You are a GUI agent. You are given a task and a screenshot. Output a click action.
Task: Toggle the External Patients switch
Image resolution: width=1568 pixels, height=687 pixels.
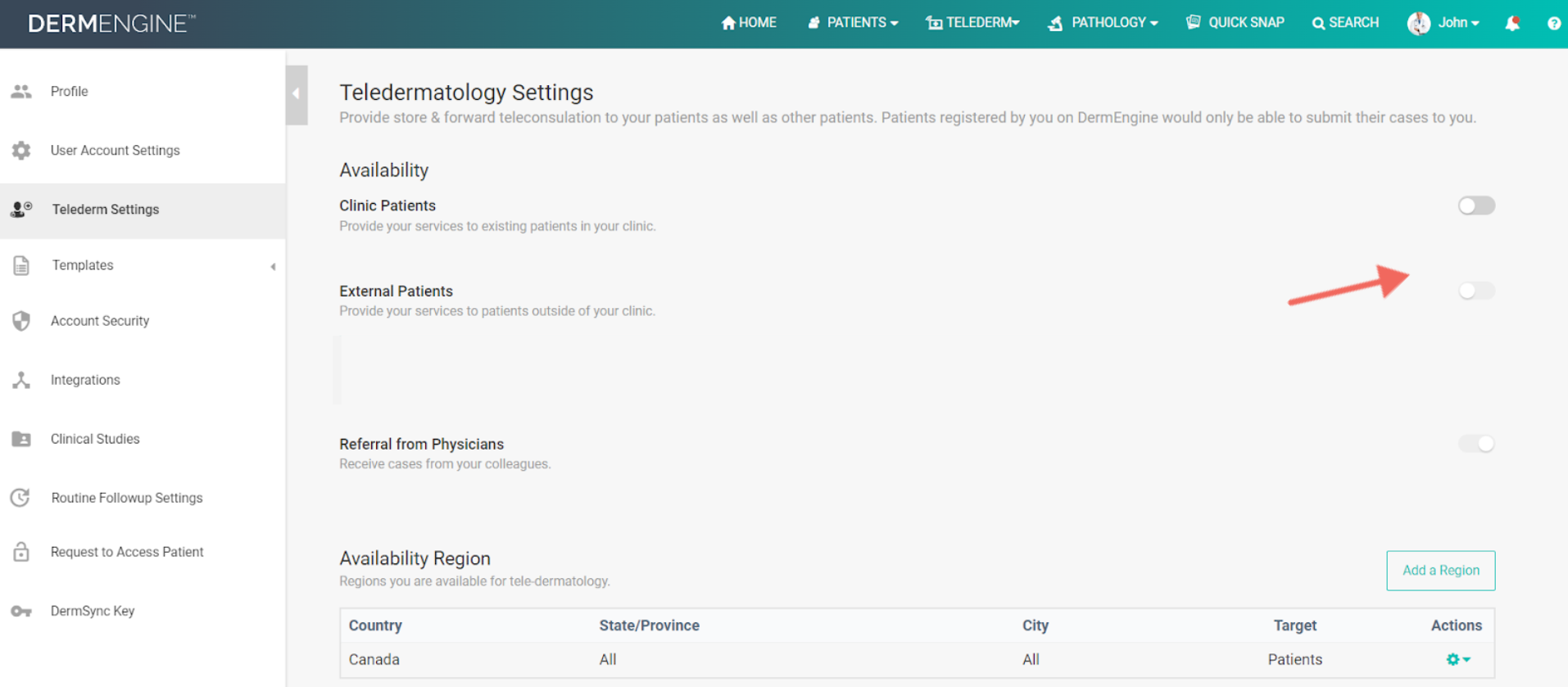point(1476,291)
